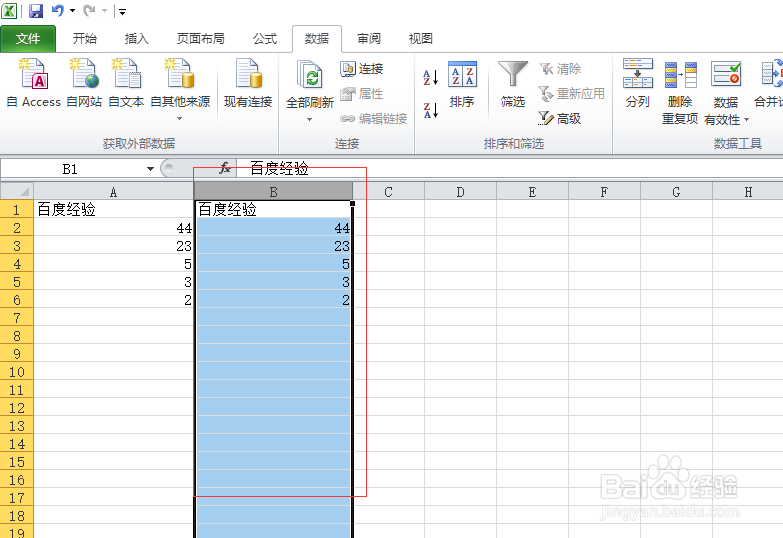Expand the 数据有效性 dropdown arrow
This screenshot has width=783, height=538.
(x=747, y=120)
